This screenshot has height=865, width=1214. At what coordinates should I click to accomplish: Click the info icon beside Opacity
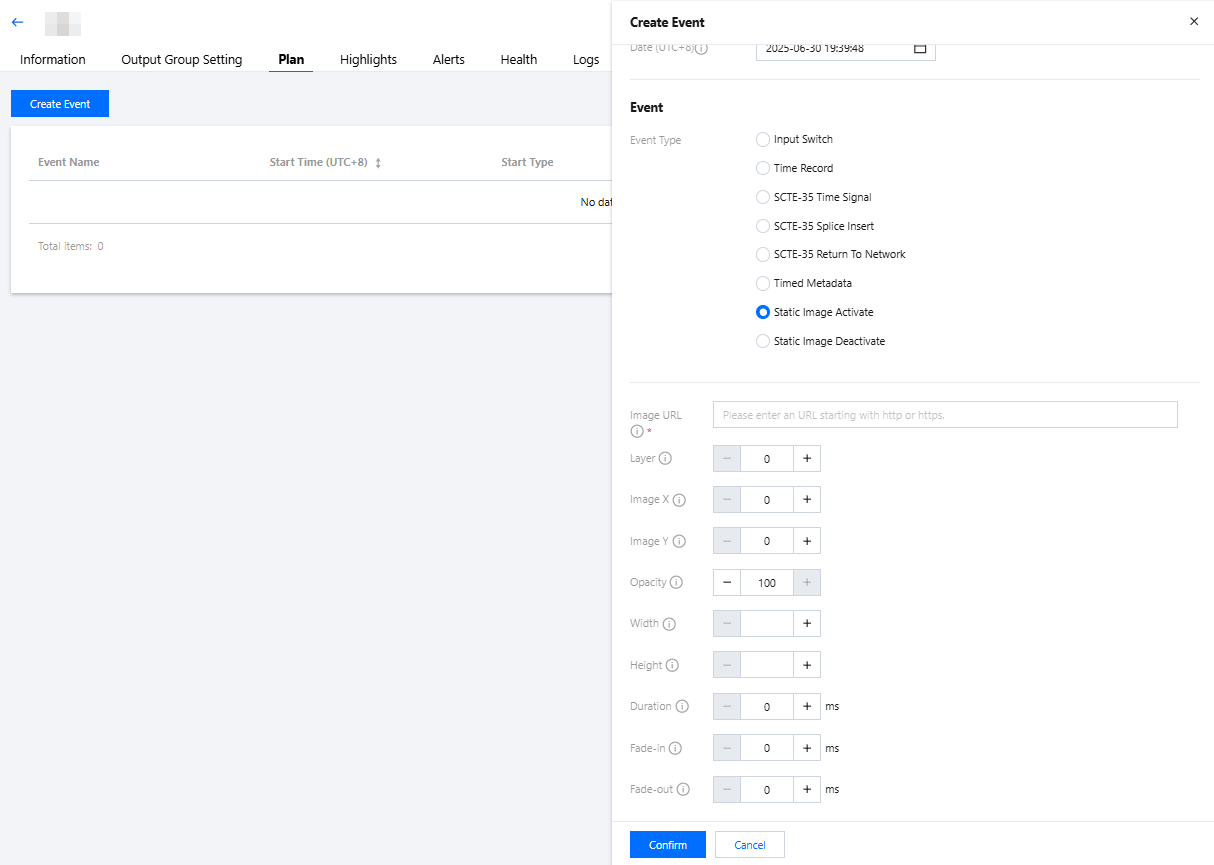point(676,583)
